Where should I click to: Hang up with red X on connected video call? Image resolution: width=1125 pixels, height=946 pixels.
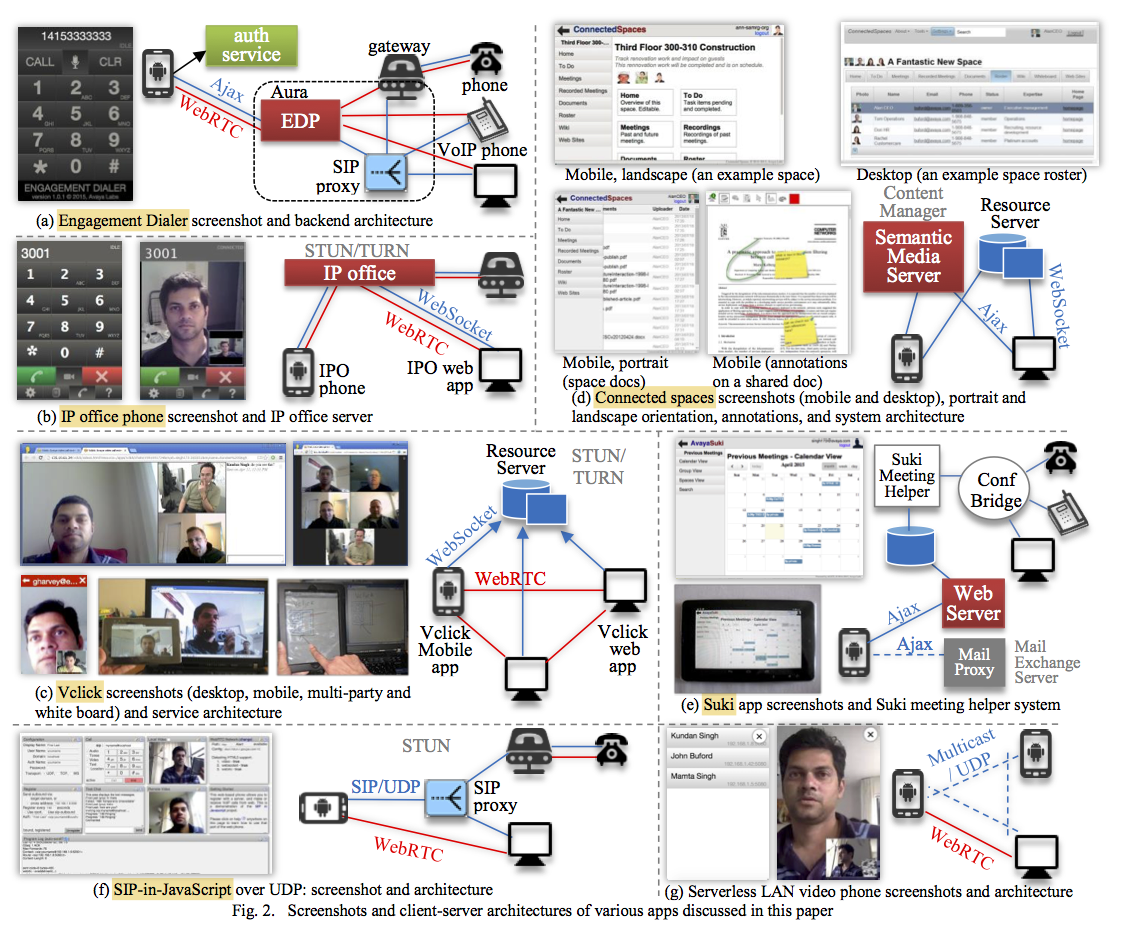(225, 377)
